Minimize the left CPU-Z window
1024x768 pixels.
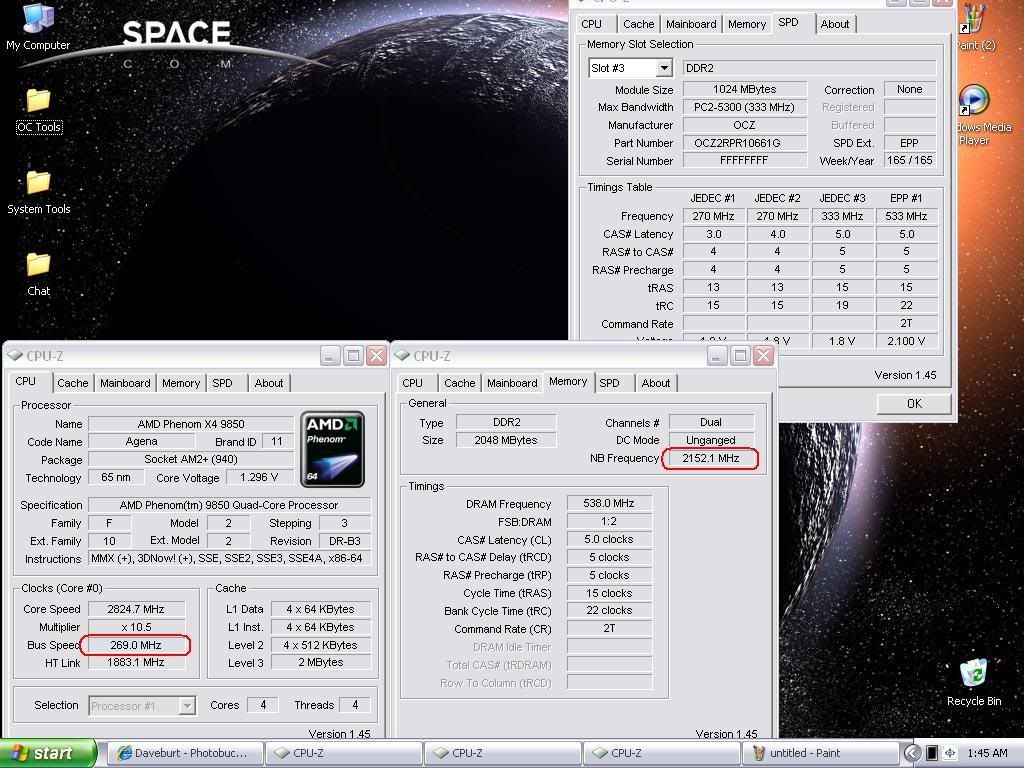click(x=330, y=356)
